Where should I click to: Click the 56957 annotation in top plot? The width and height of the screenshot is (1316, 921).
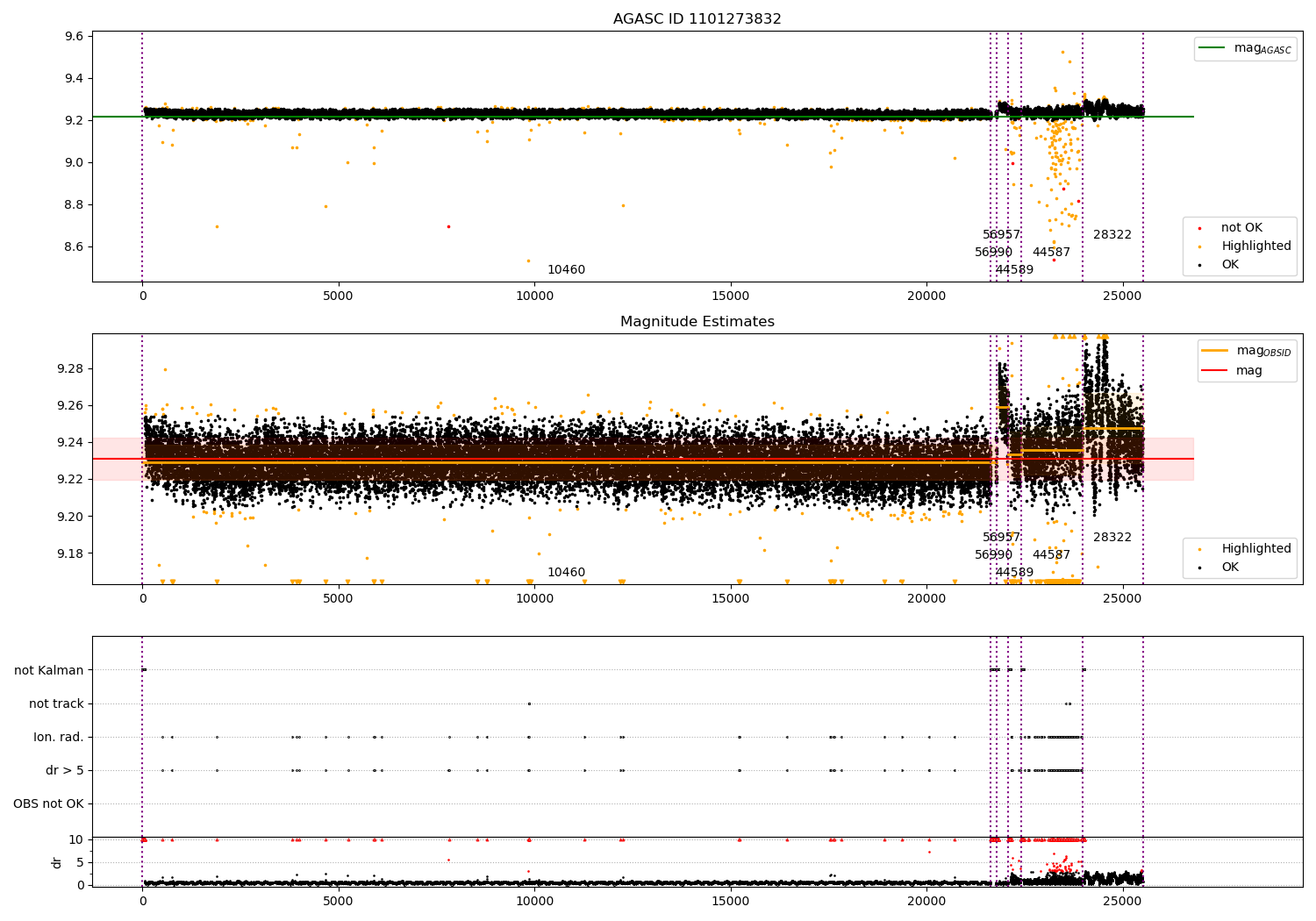[1001, 235]
